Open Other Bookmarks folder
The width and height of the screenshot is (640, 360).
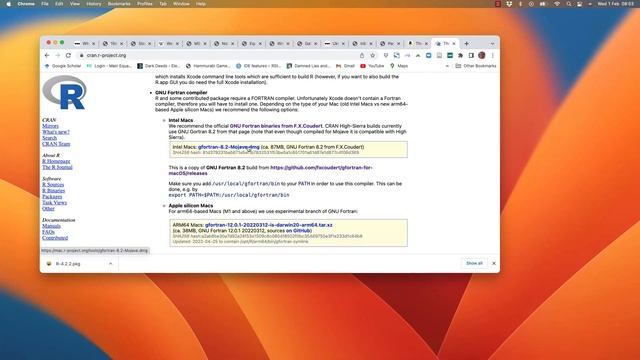tap(476, 66)
